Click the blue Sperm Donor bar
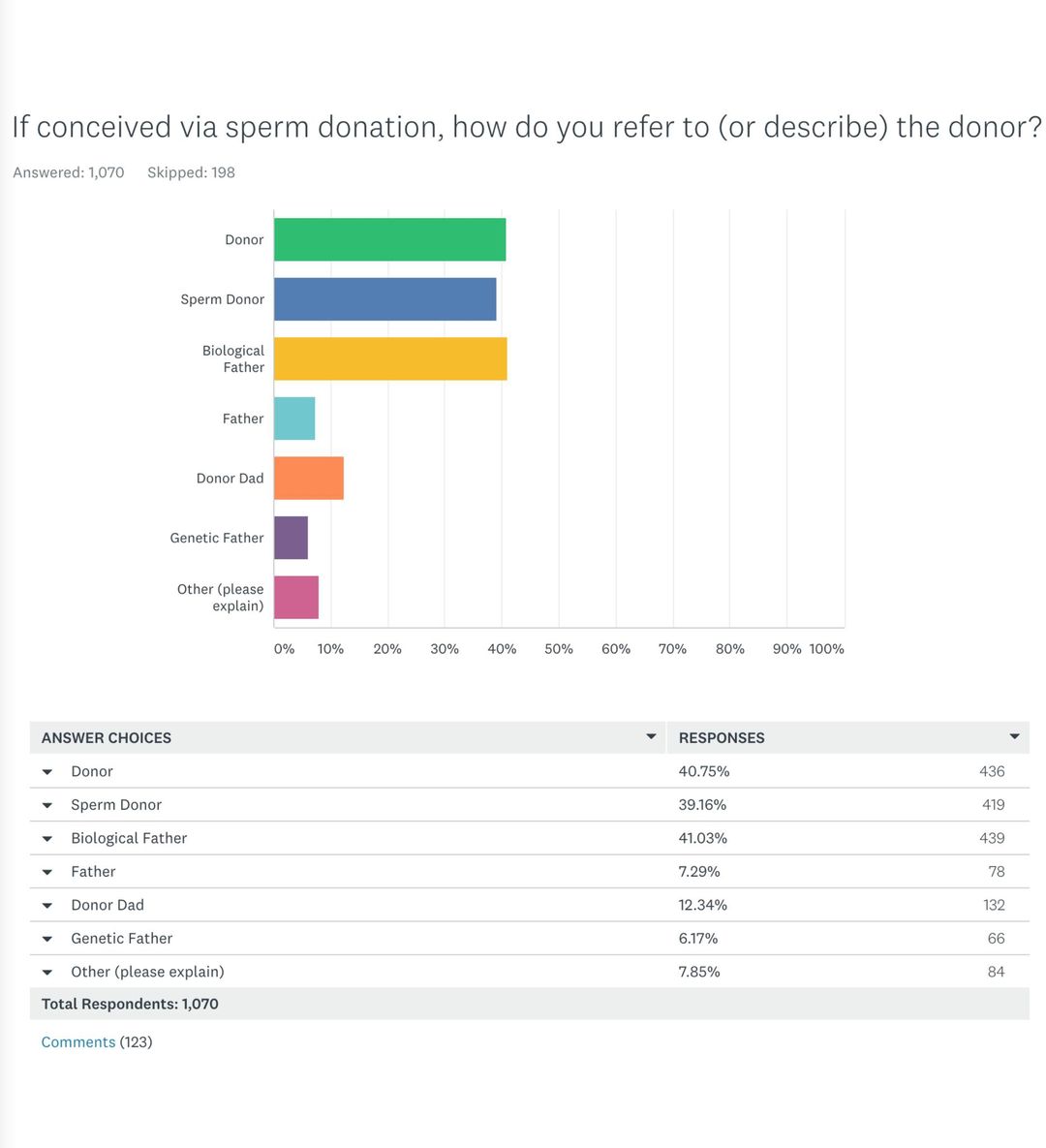Viewport: 1046px width, 1148px height. (385, 299)
